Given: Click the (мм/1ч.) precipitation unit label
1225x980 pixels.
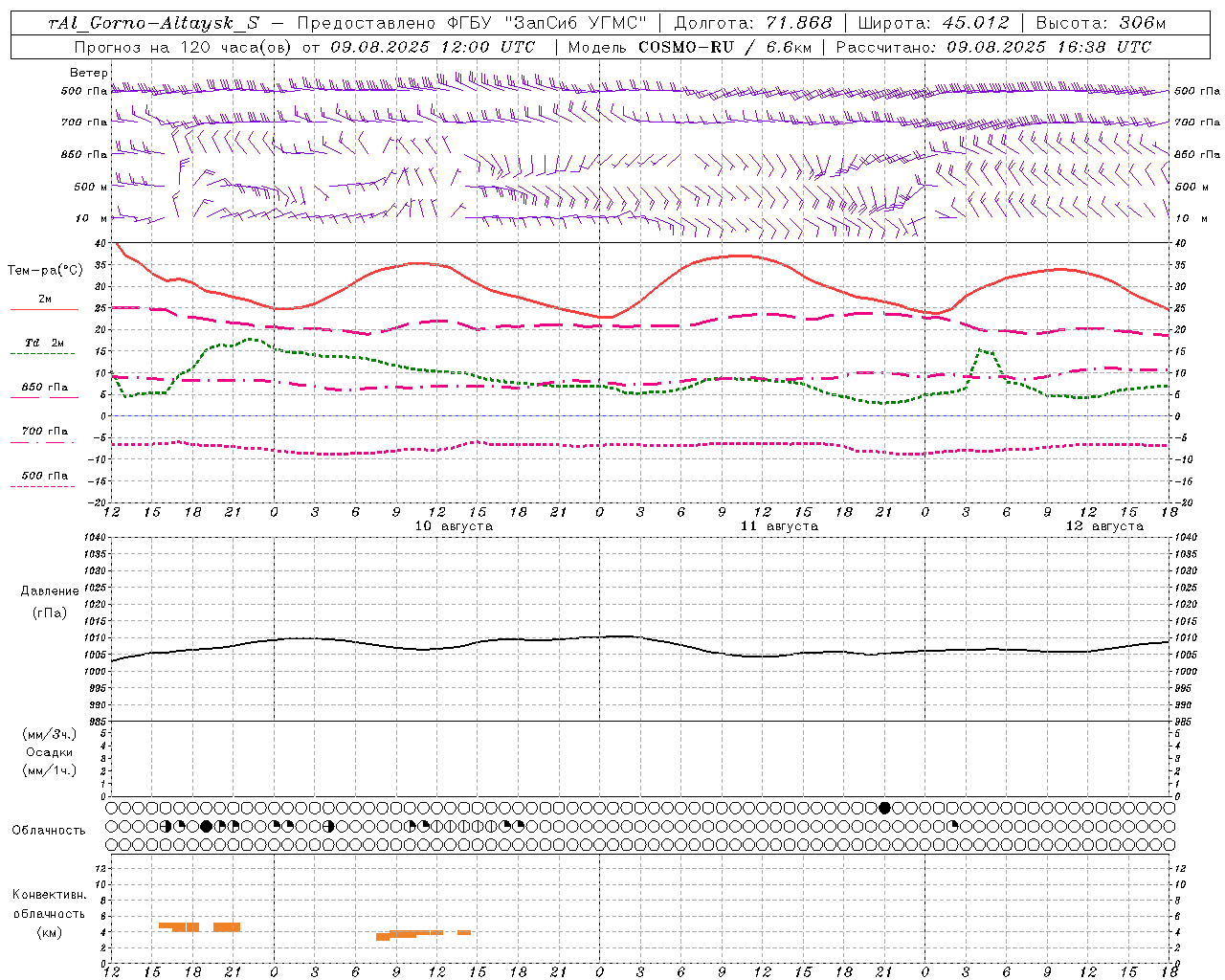Looking at the screenshot, I should click(x=50, y=770).
